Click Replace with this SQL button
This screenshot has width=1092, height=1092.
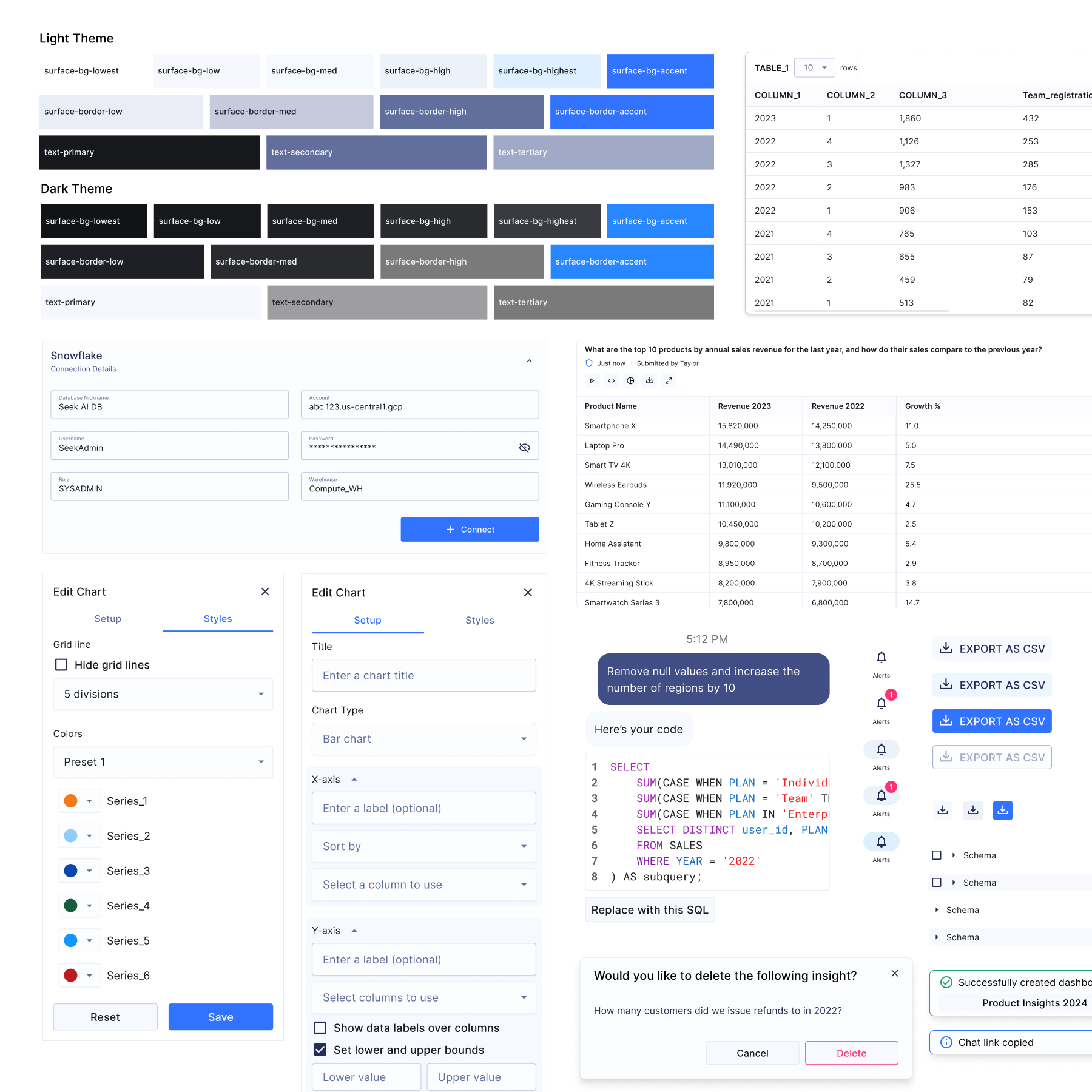coord(650,910)
